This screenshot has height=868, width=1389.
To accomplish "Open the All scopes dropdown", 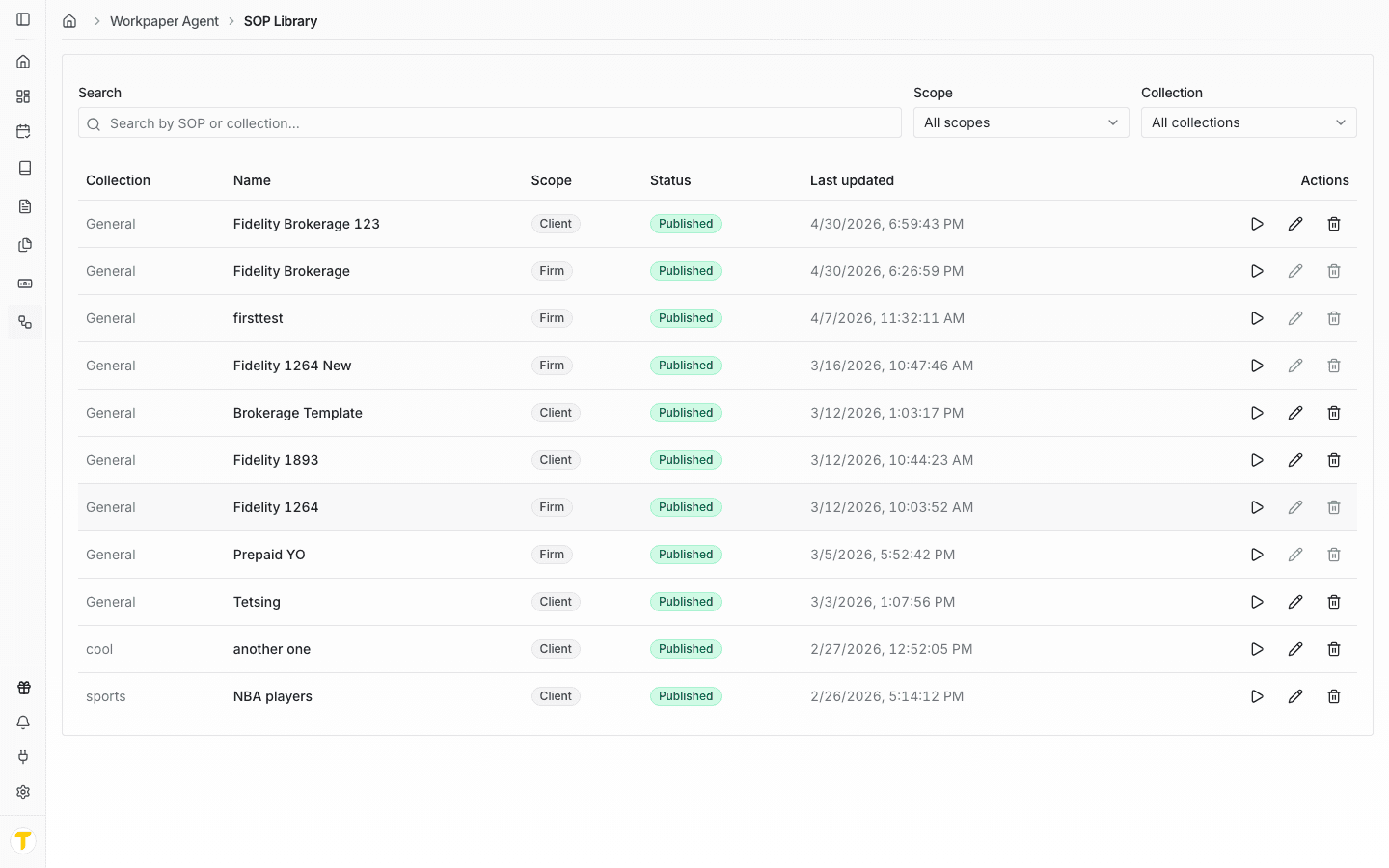I will [x=1021, y=122].
